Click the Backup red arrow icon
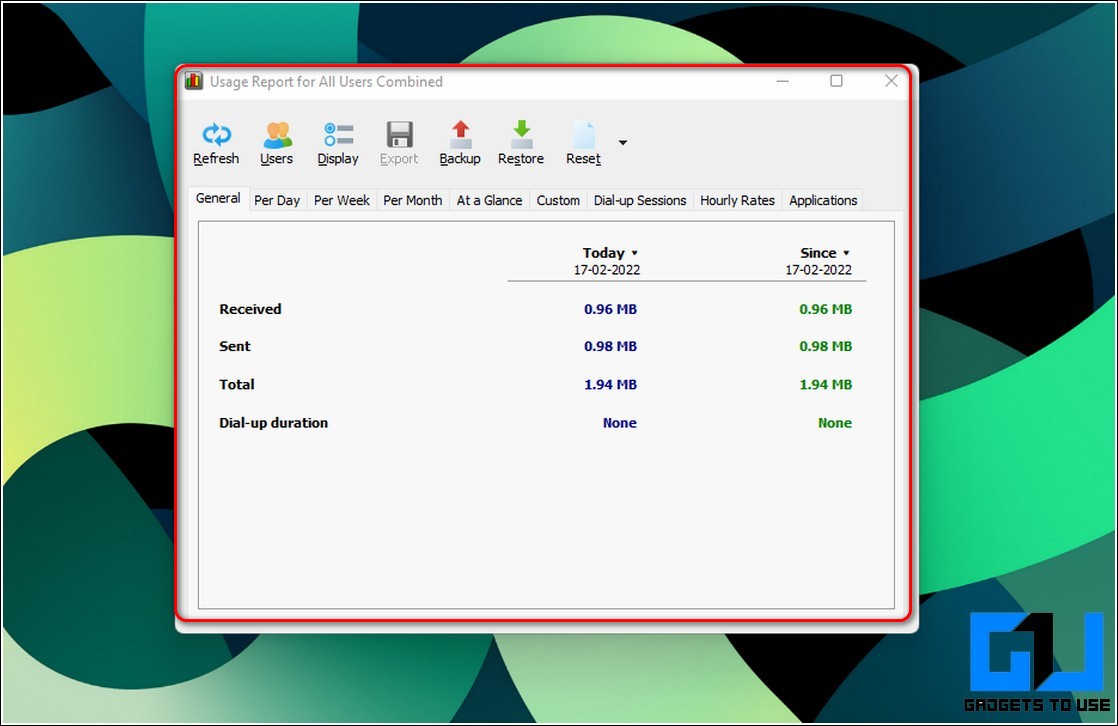The width and height of the screenshot is (1118, 726). point(460,134)
